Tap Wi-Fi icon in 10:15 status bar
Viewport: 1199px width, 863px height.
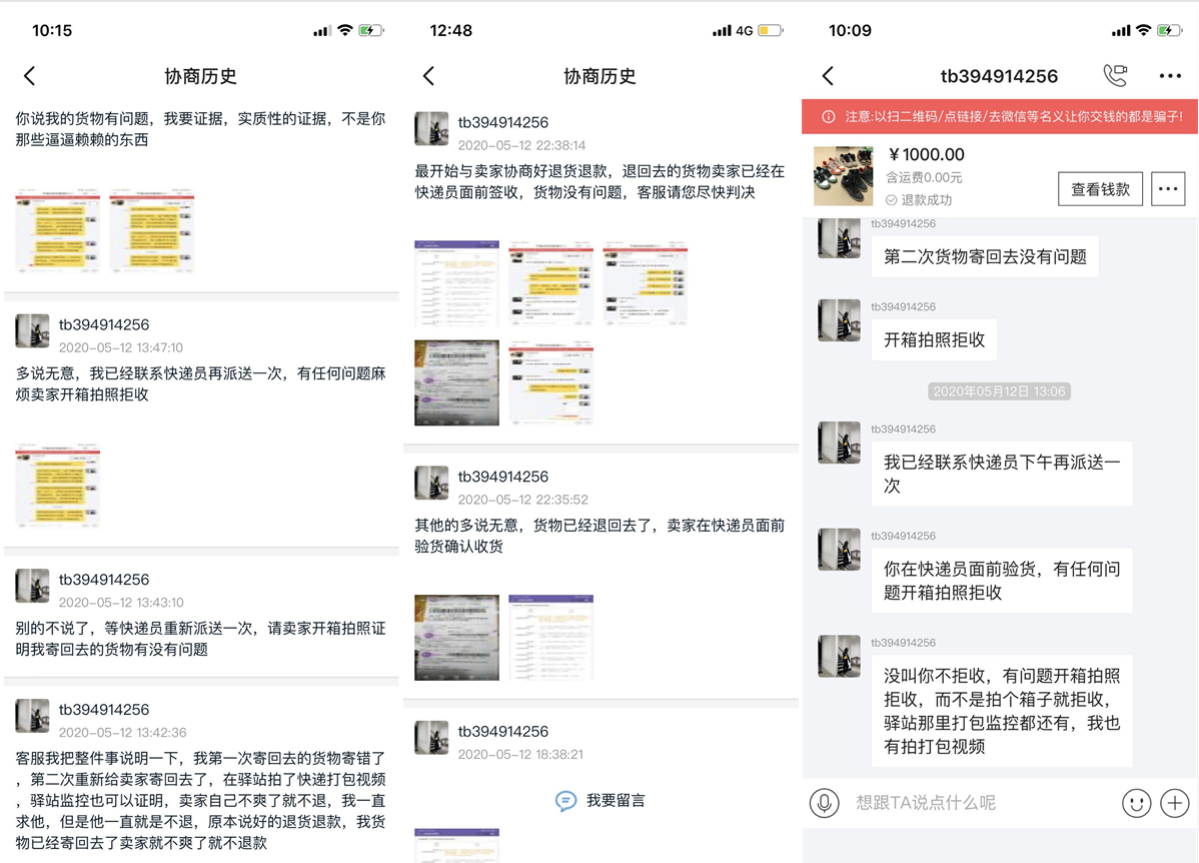(345, 31)
